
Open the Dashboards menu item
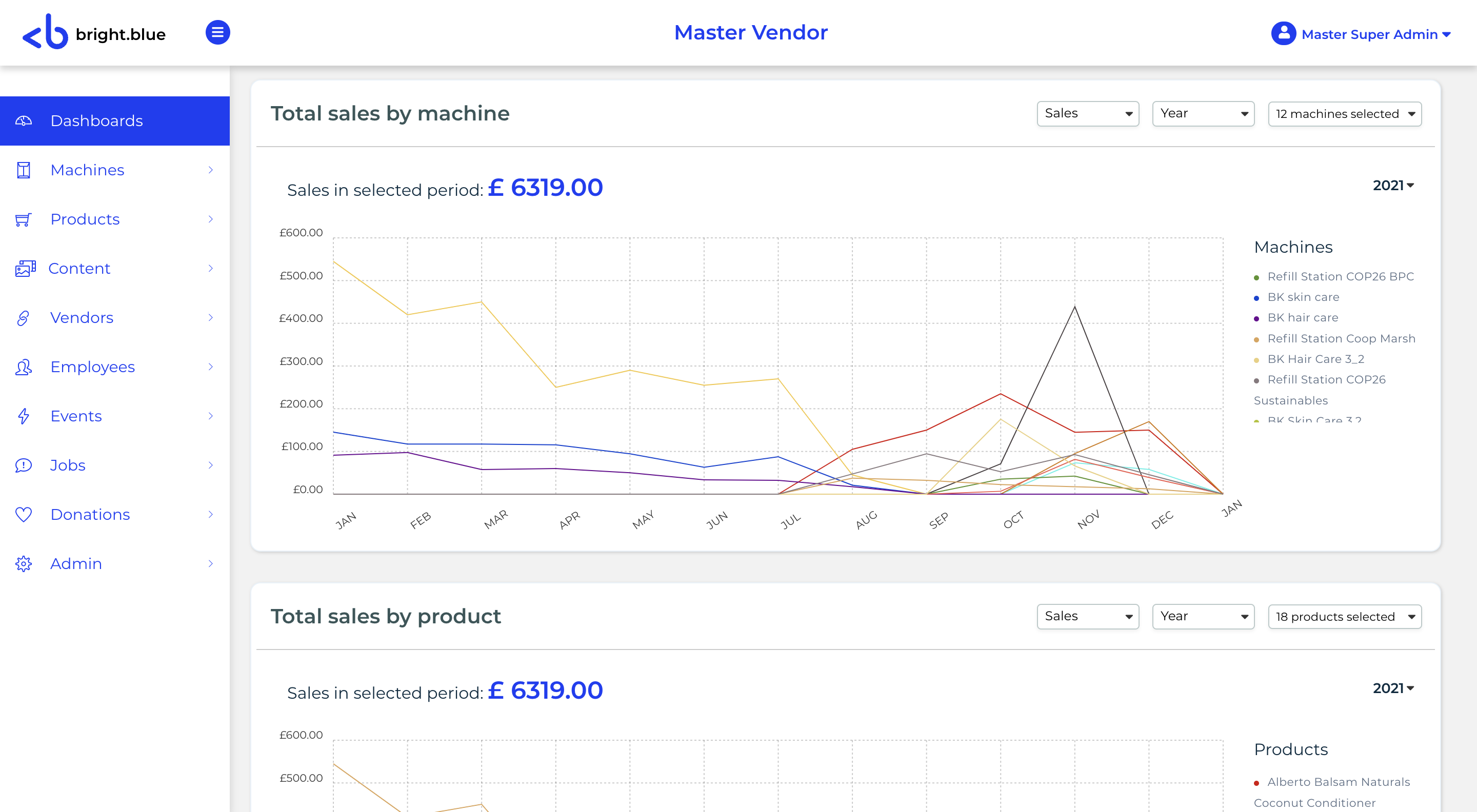115,121
